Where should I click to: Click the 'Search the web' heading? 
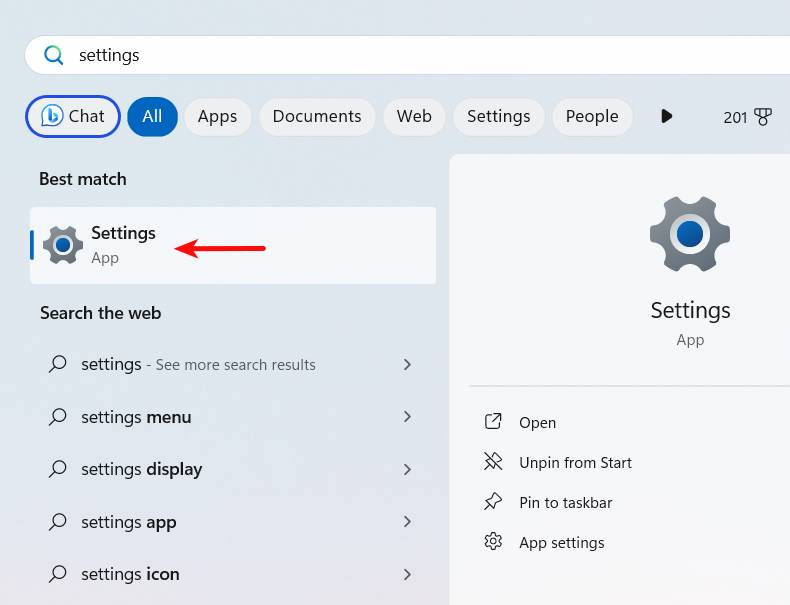tap(101, 313)
